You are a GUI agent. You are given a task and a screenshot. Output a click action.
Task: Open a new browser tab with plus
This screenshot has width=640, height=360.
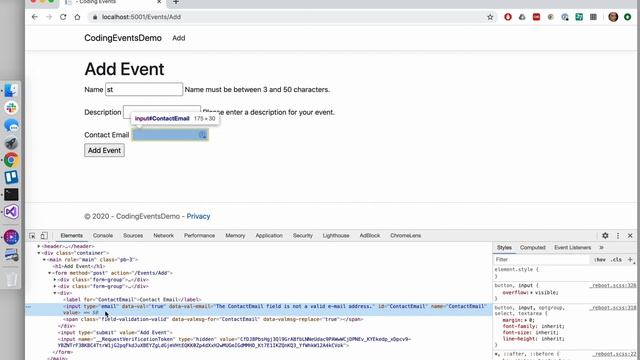coord(176,2)
